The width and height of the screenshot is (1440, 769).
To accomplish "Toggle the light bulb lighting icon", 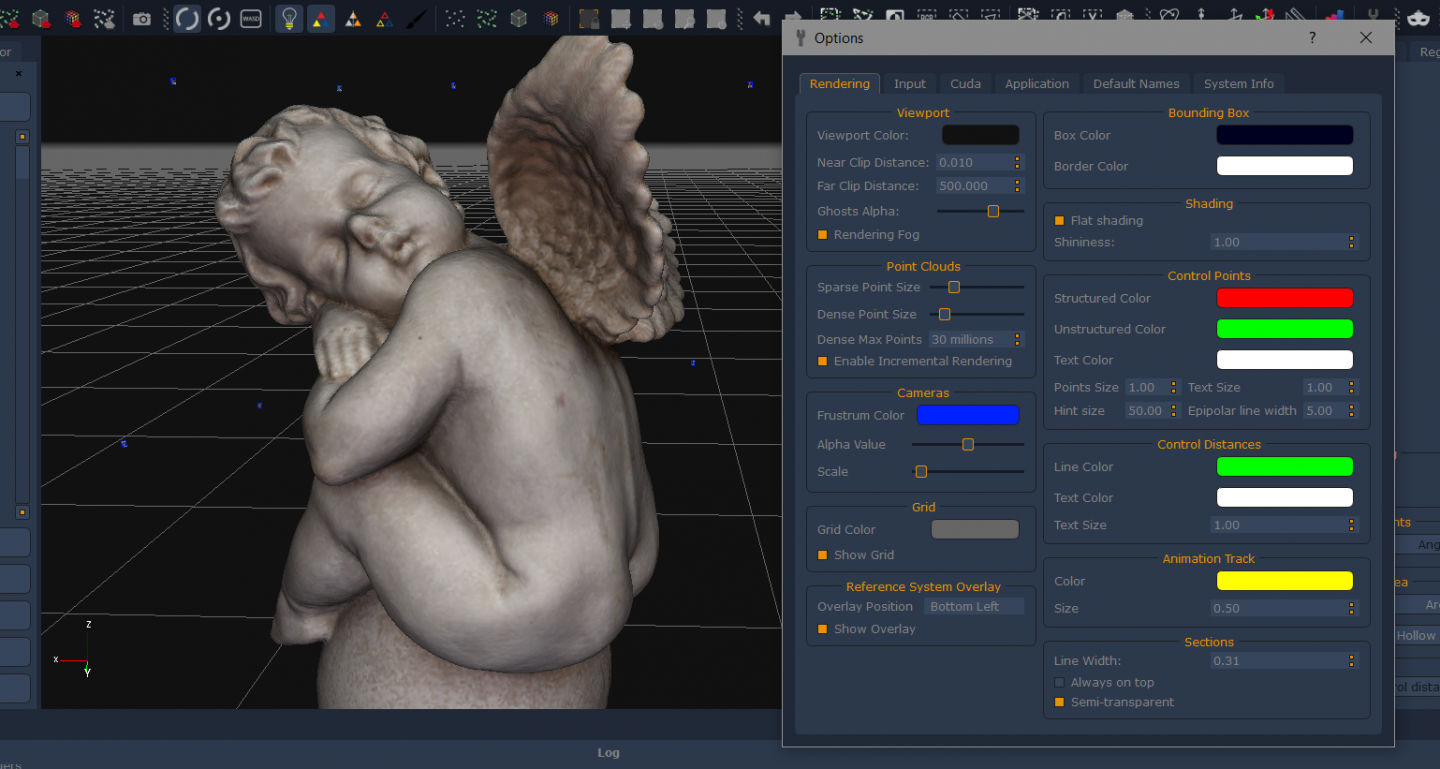I will (x=289, y=19).
